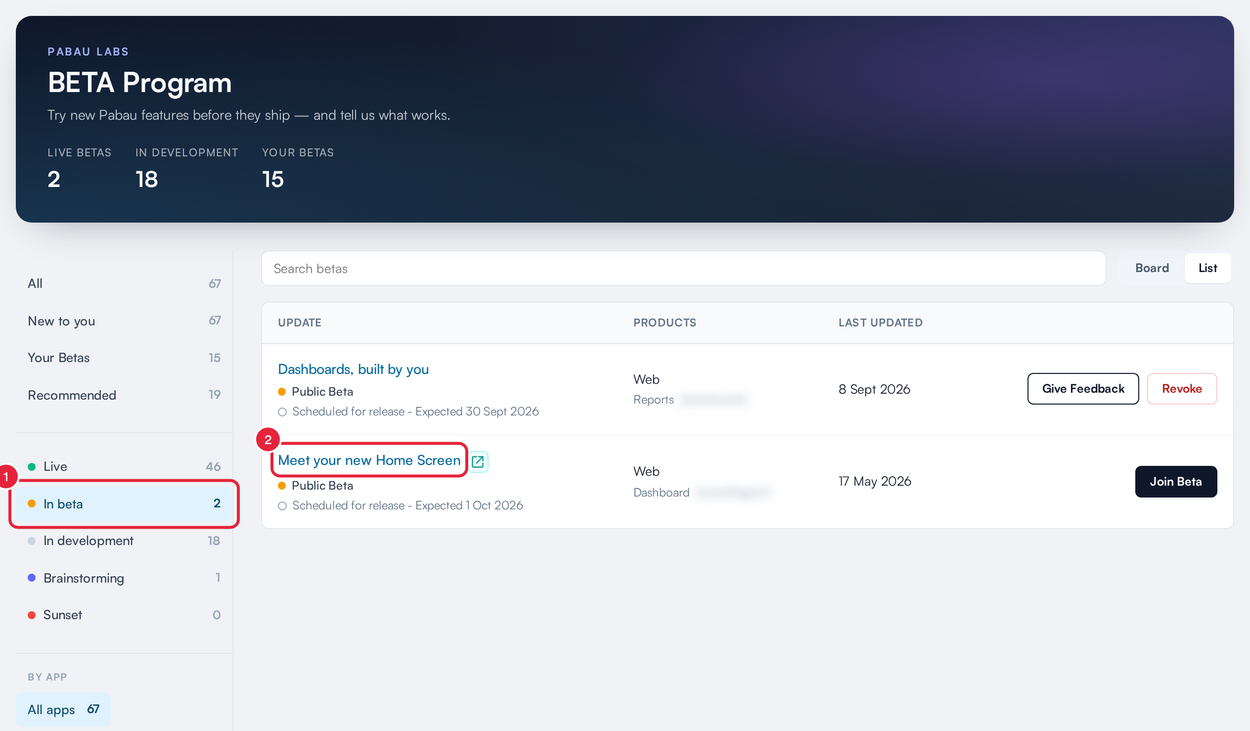Revoke the Dashboards beta
The width and height of the screenshot is (1250, 731).
click(1182, 389)
